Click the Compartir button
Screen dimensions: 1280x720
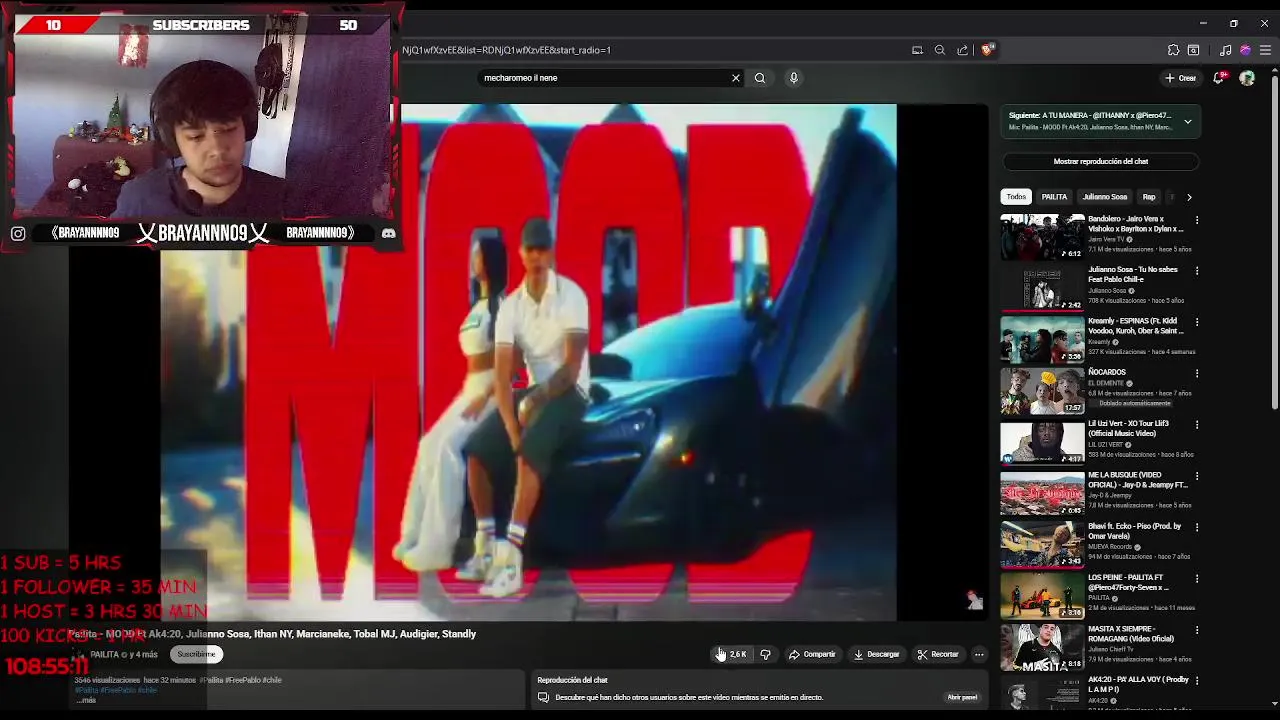812,654
